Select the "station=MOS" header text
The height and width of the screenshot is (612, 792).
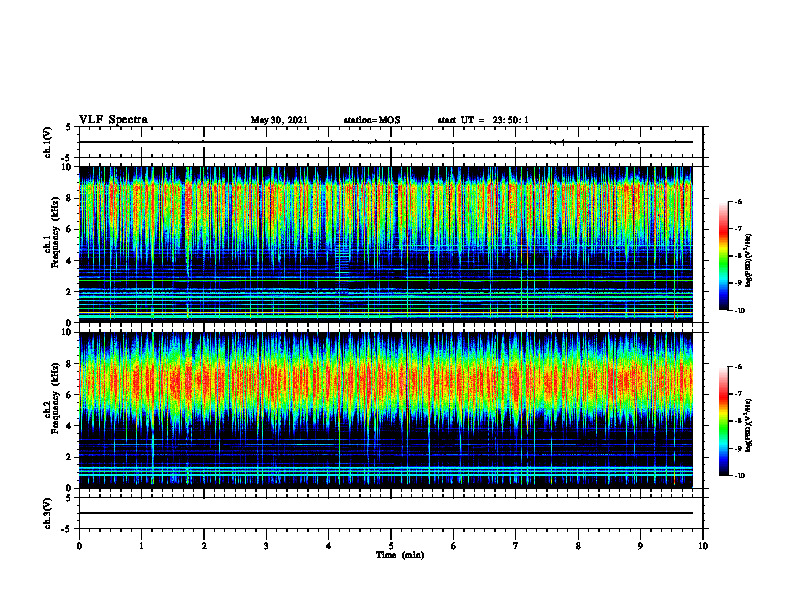pos(372,120)
